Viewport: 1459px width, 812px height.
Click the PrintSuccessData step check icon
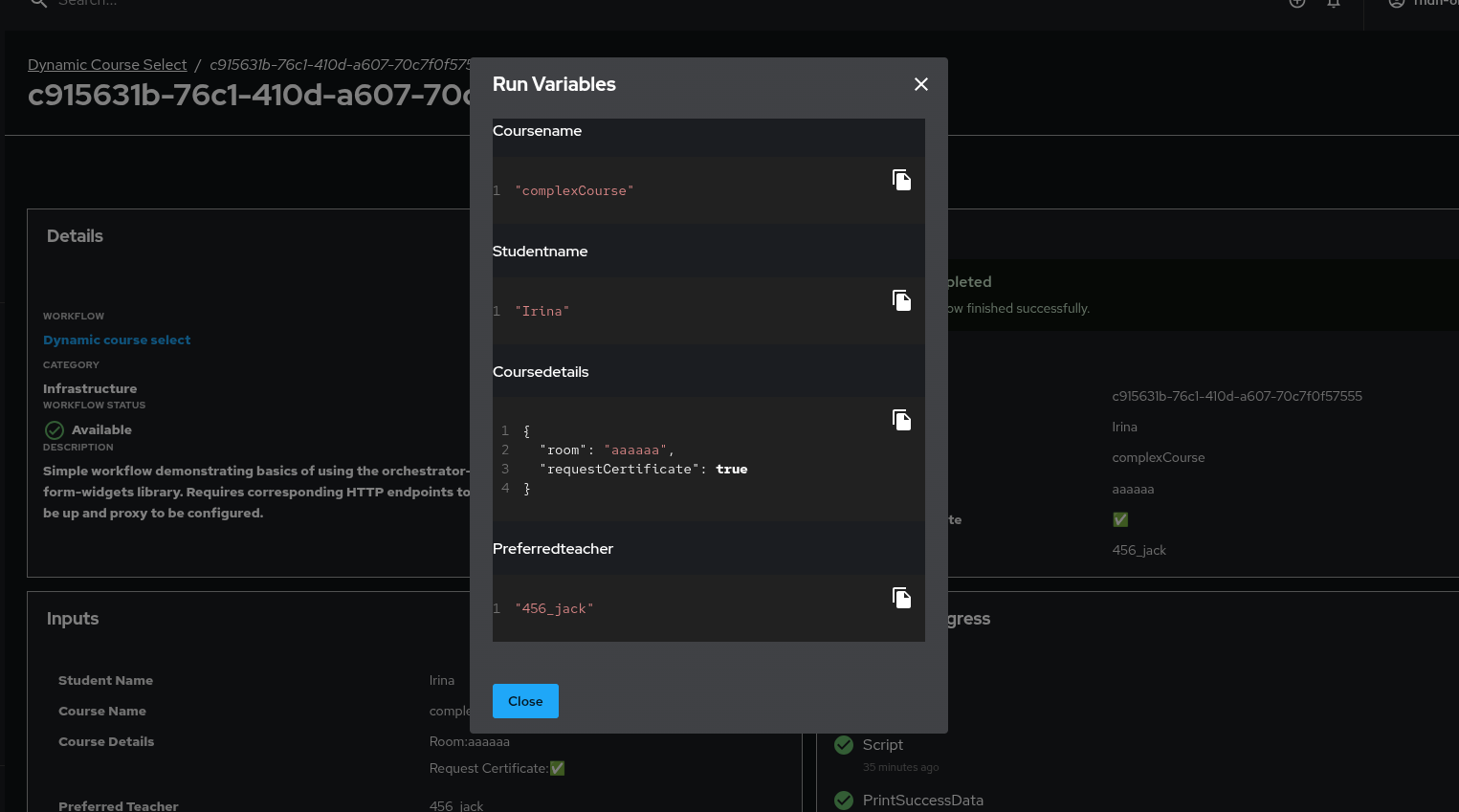coord(844,801)
